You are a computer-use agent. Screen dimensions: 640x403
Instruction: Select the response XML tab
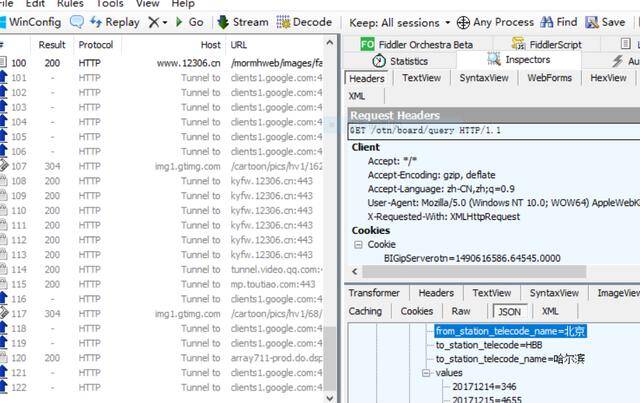550,311
